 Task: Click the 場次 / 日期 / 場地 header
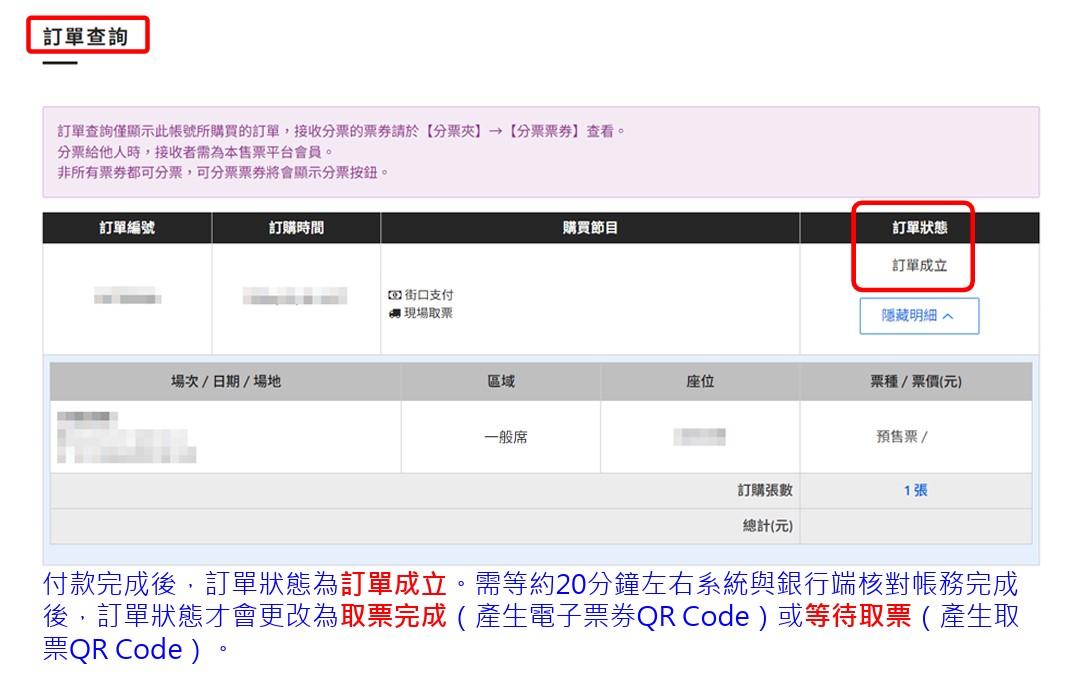coord(226,382)
